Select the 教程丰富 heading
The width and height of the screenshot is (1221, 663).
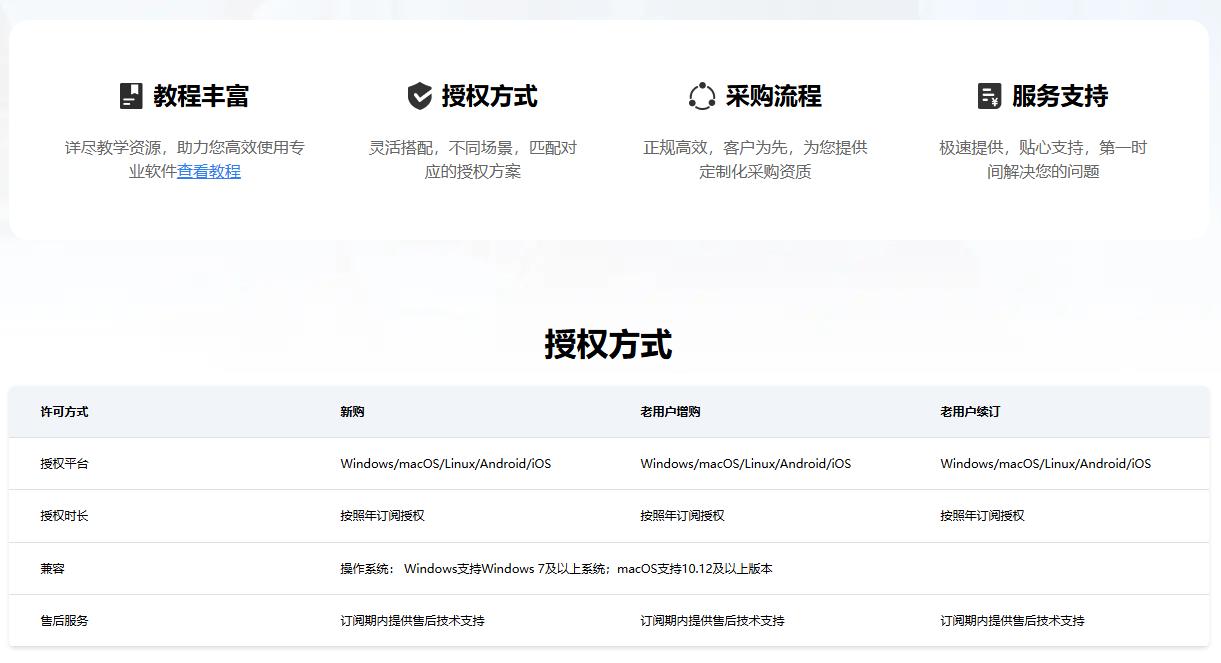pyautogui.click(x=201, y=96)
